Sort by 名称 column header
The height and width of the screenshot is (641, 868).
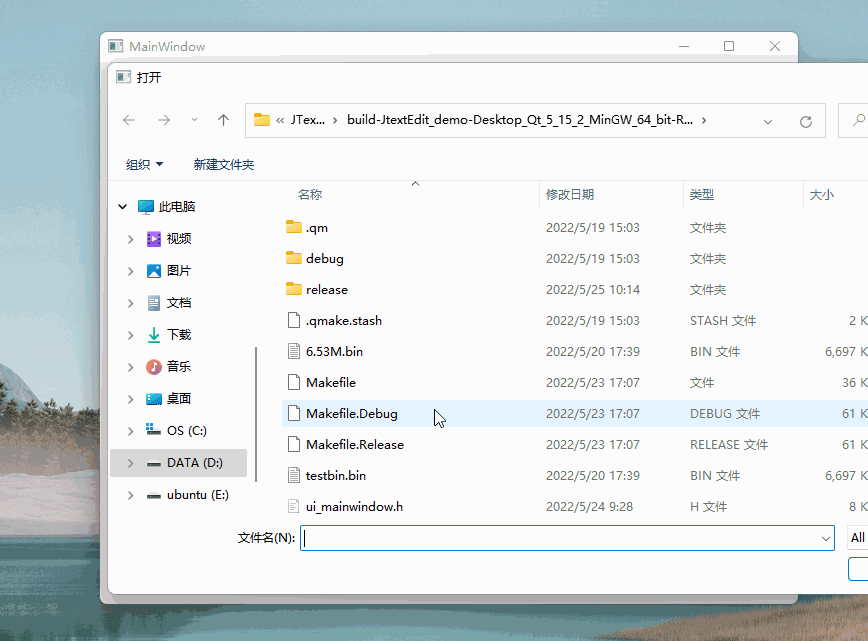310,195
